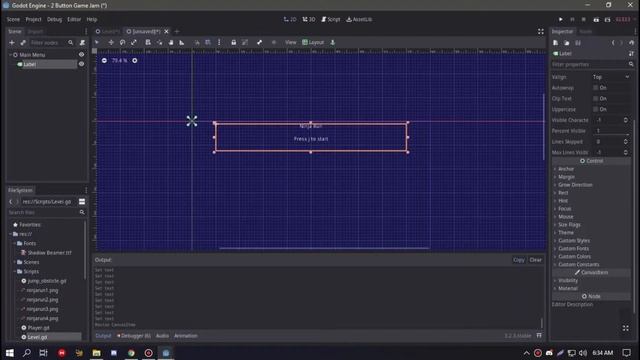Open the Valign dropdown set to Top
The width and height of the screenshot is (640, 360).
[x=611, y=77]
